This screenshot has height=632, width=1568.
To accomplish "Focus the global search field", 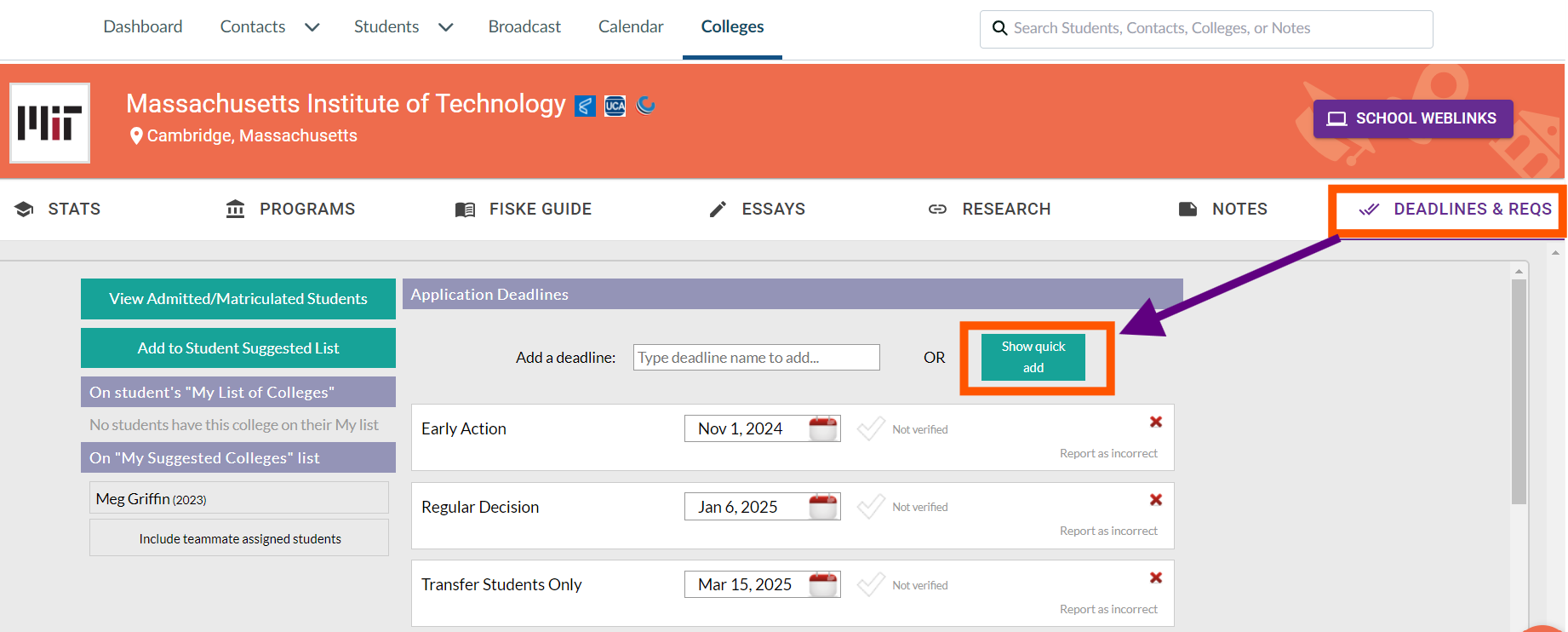I will tap(1206, 29).
